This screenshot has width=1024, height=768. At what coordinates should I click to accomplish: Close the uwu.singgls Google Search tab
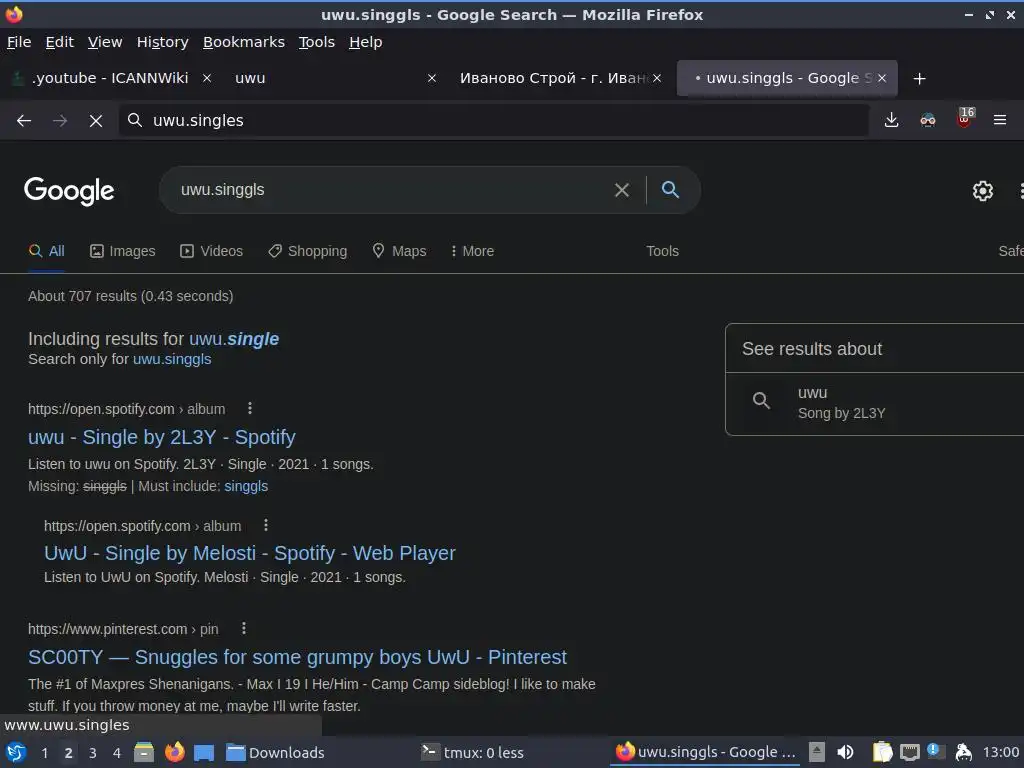[x=882, y=78]
